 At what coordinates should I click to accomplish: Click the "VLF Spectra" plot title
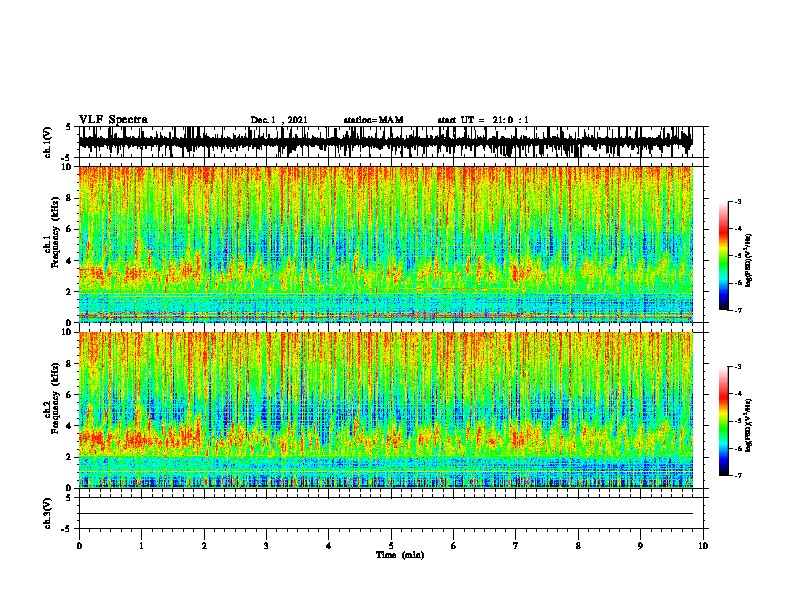(x=113, y=120)
